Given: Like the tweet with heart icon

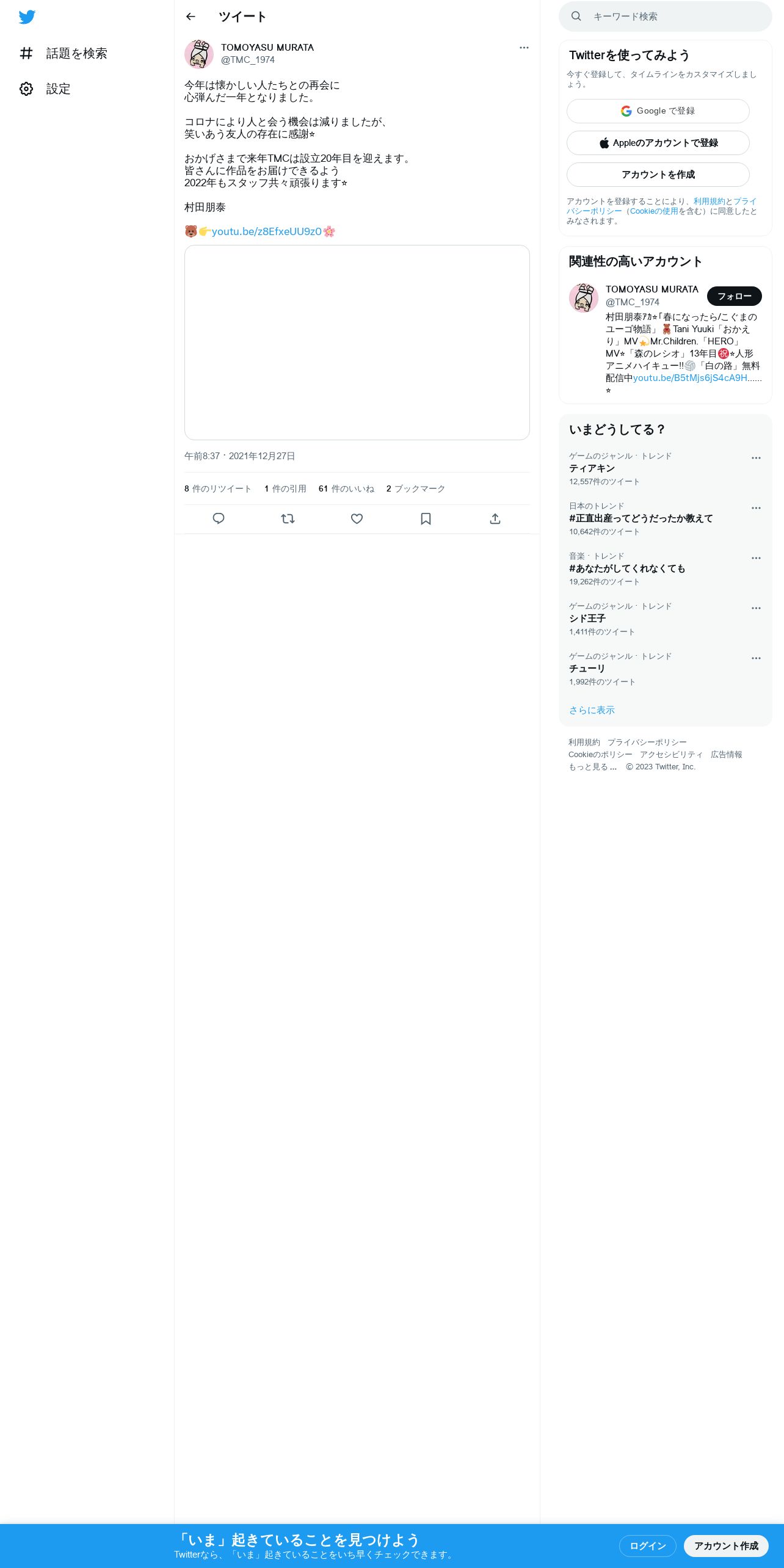Looking at the screenshot, I should pos(357,519).
